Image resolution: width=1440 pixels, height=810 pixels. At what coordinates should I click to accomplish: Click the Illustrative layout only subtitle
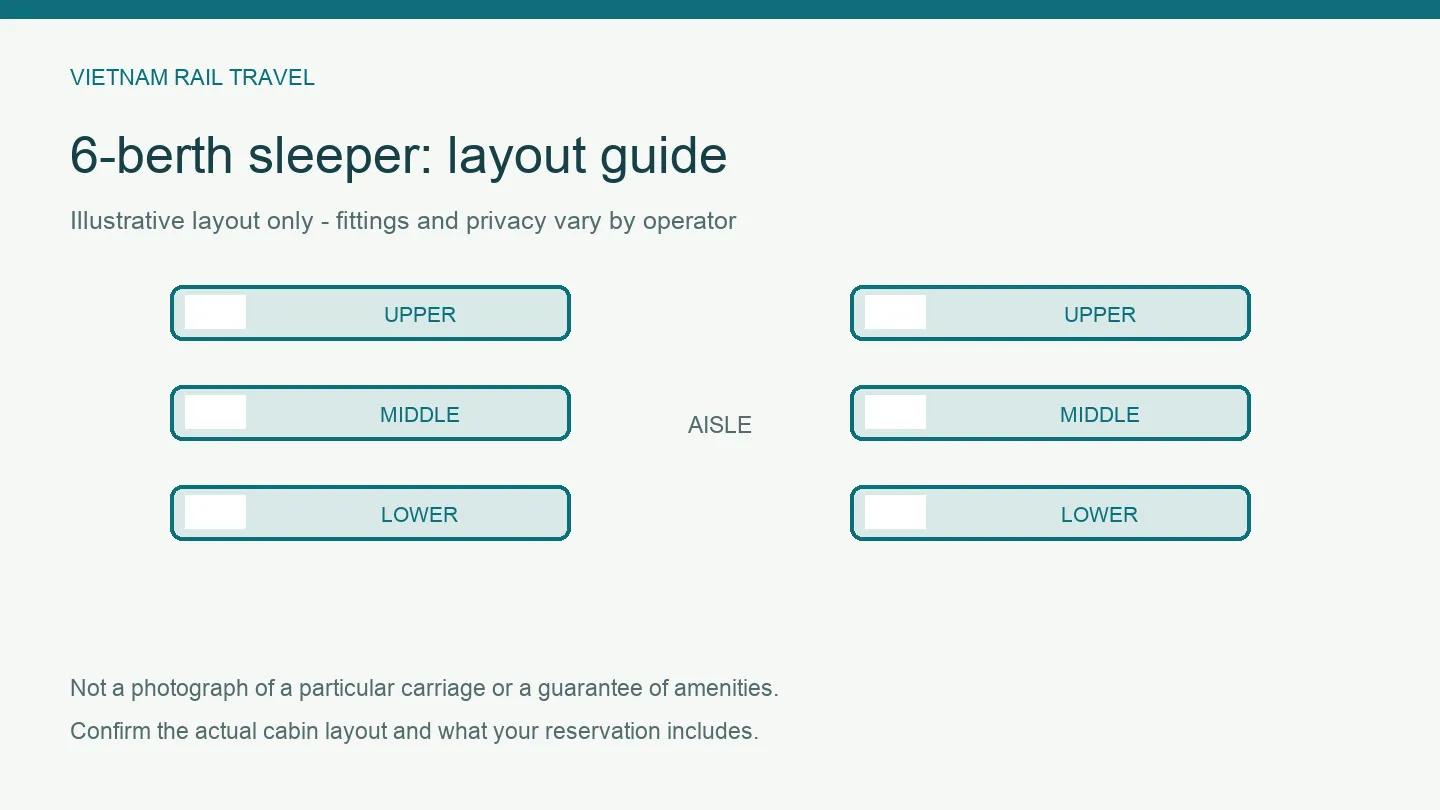pos(403,221)
